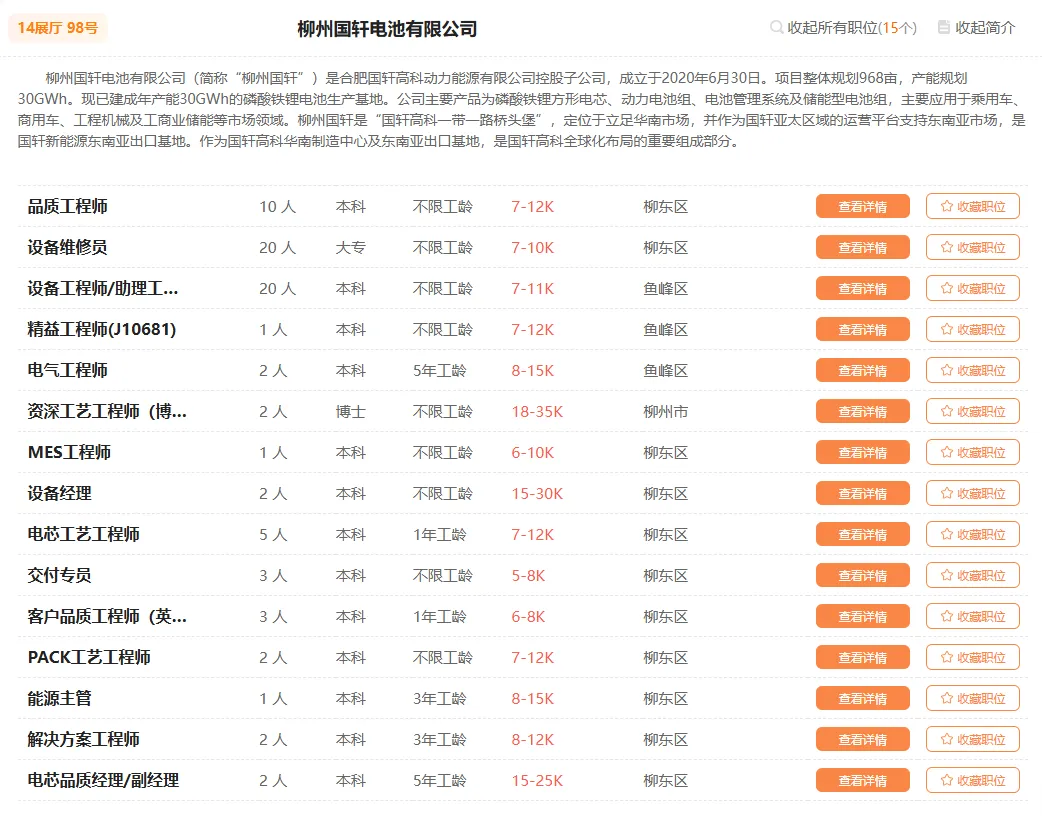Image resolution: width=1042 pixels, height=816 pixels.
Task: Open the 电气工程师 job title
Action: click(x=67, y=370)
